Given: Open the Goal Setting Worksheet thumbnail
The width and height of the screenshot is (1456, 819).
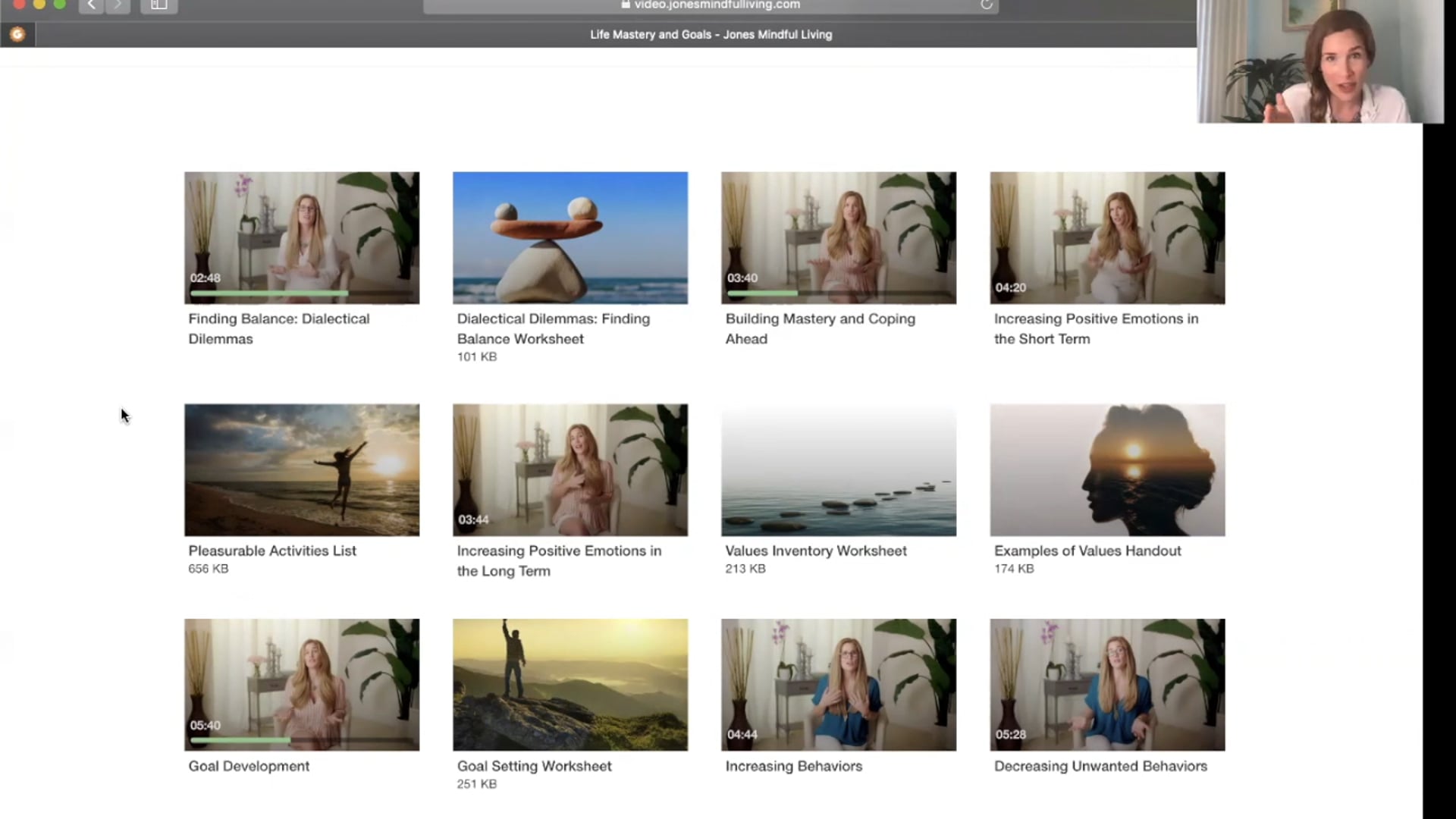Looking at the screenshot, I should 570,684.
